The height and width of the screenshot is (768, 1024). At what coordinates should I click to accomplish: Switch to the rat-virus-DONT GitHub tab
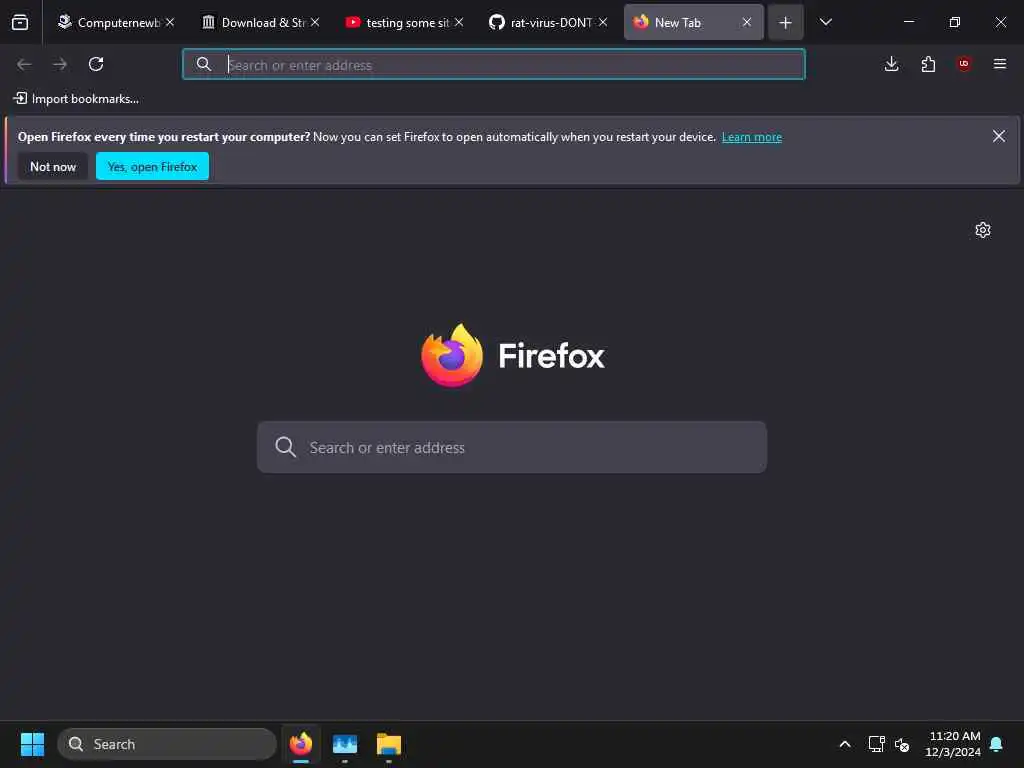click(550, 22)
